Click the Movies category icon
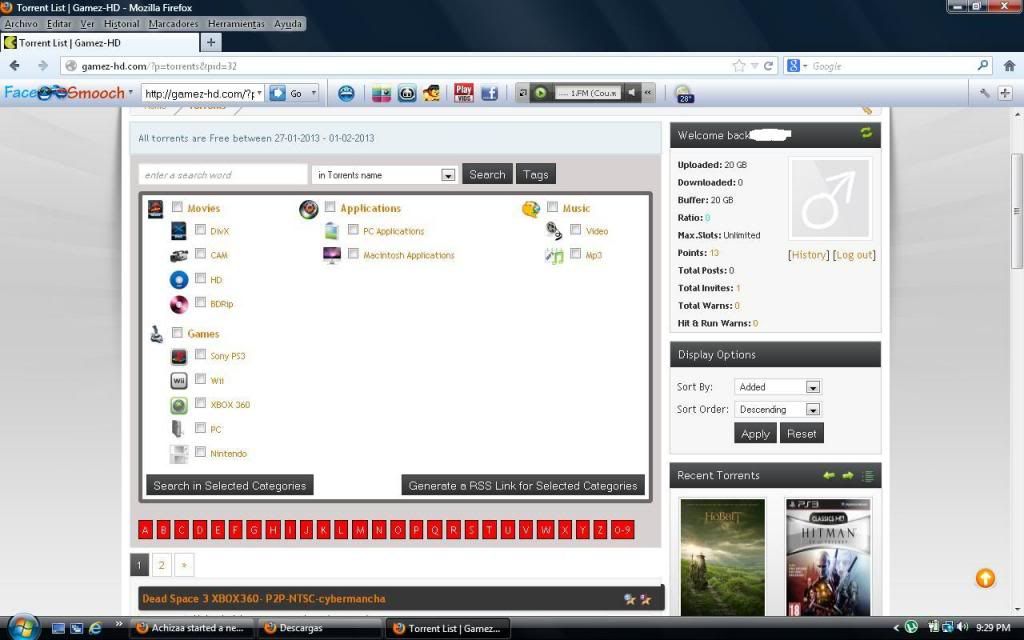Image resolution: width=1024 pixels, height=640 pixels. [155, 209]
